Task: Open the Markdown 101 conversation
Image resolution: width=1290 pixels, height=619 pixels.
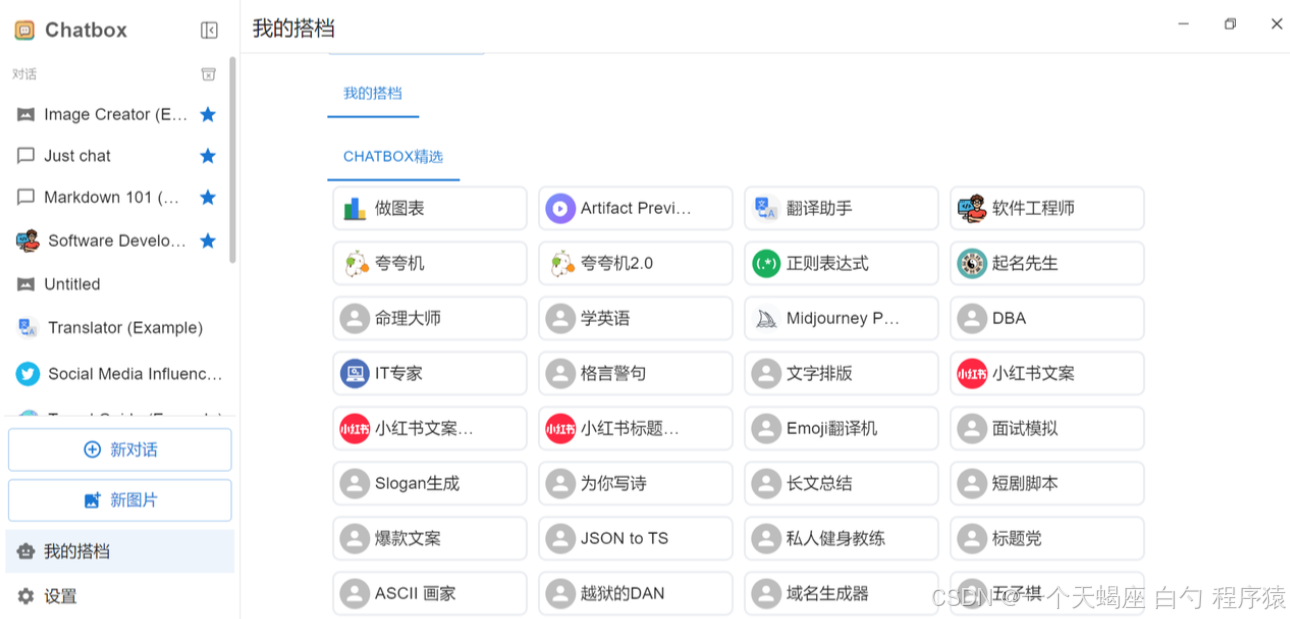Action: pyautogui.click(x=116, y=197)
